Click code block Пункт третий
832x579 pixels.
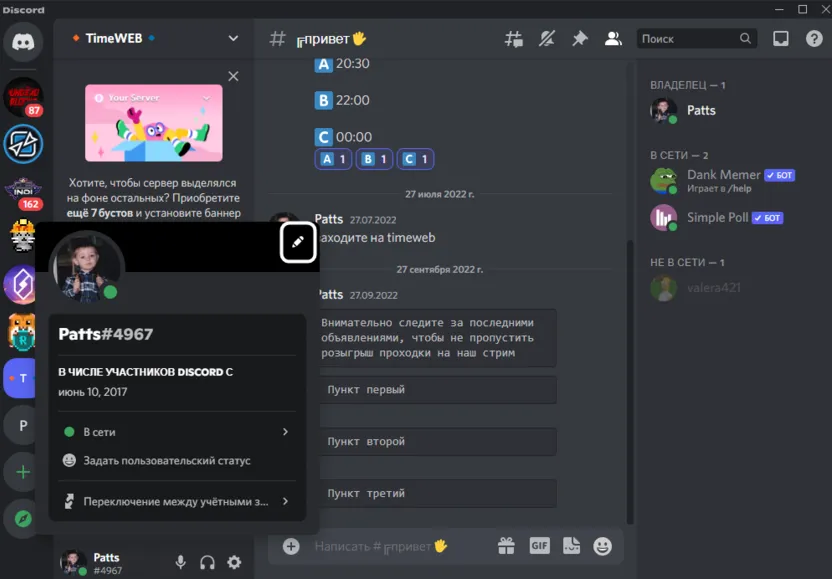click(x=439, y=494)
